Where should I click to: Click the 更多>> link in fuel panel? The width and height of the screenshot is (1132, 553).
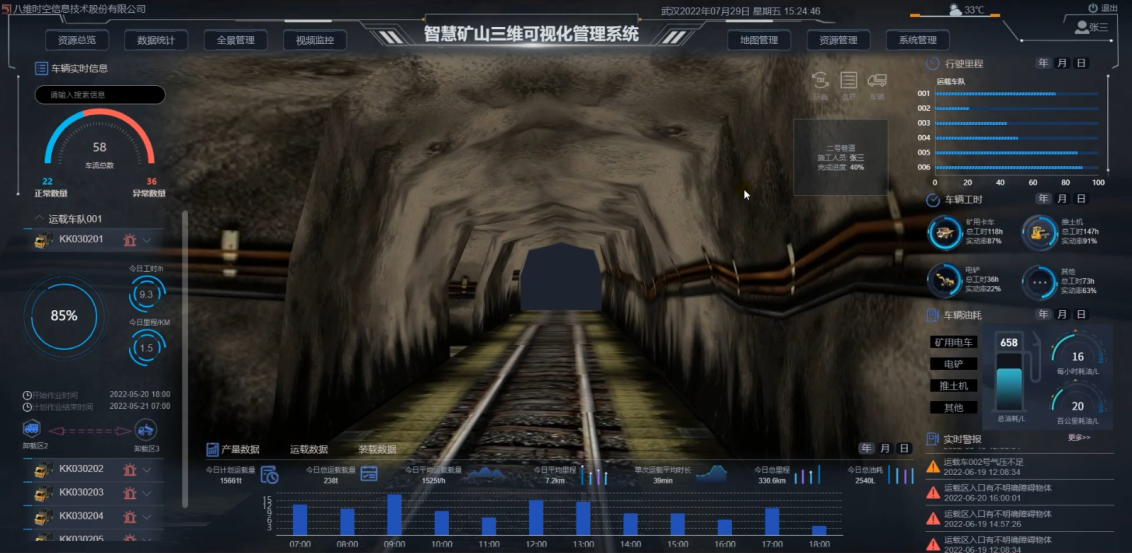[1079, 437]
